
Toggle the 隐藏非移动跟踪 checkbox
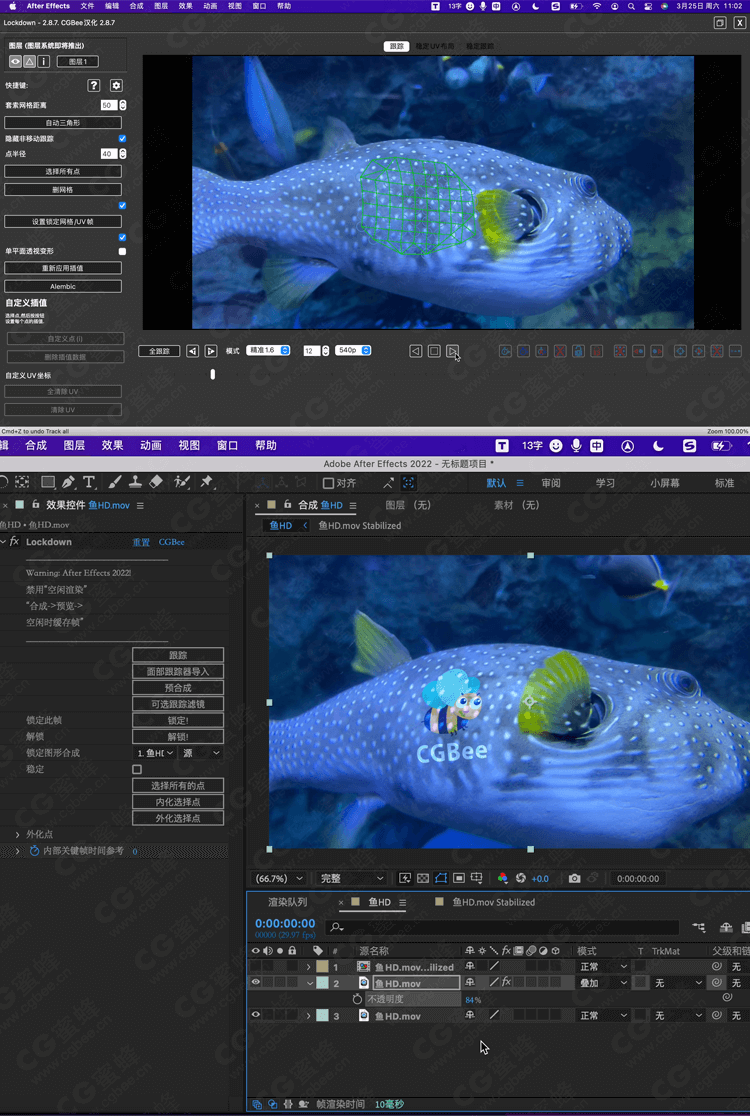pyautogui.click(x=122, y=139)
